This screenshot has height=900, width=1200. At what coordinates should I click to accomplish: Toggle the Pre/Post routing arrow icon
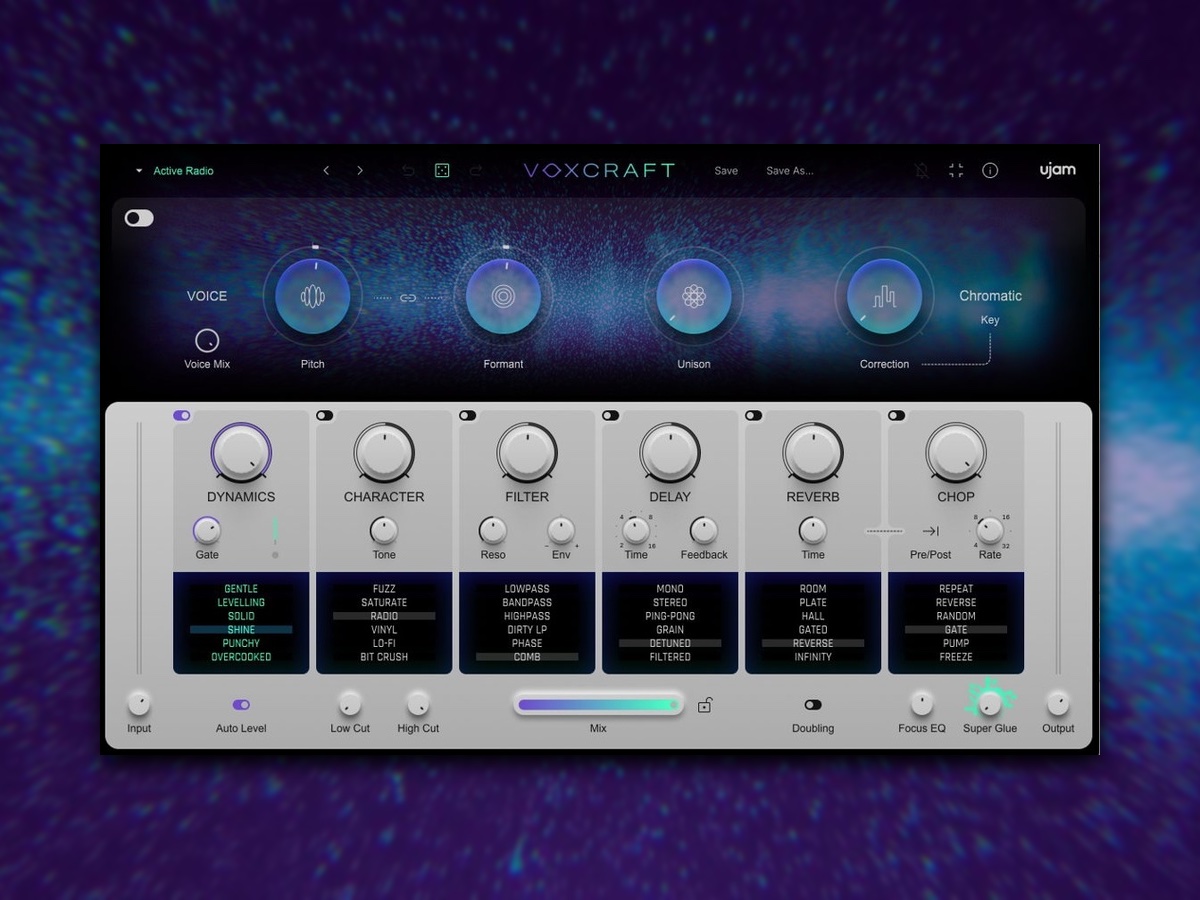point(930,531)
